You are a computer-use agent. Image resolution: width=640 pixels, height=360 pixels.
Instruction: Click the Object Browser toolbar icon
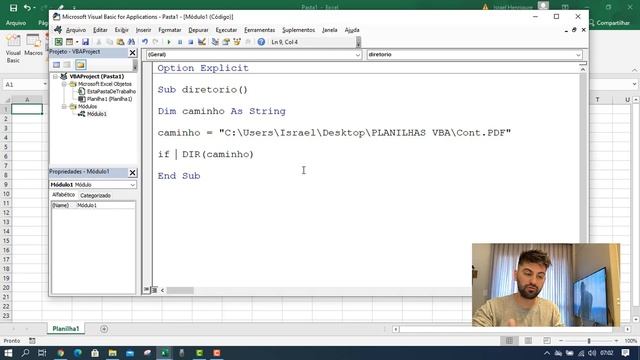click(237, 42)
